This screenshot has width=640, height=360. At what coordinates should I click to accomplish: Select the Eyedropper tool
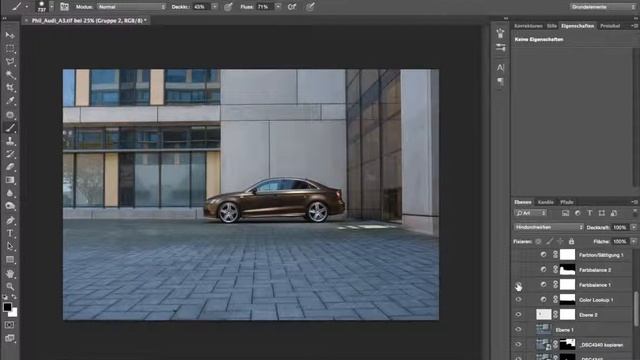coord(10,100)
